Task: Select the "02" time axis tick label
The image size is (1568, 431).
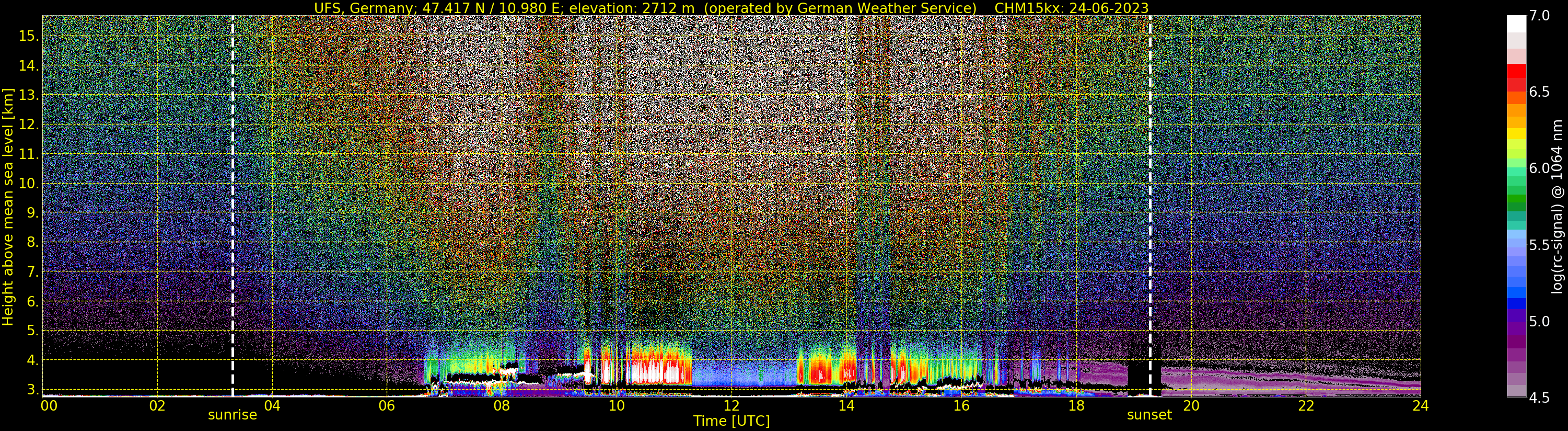Action: pyautogui.click(x=157, y=406)
